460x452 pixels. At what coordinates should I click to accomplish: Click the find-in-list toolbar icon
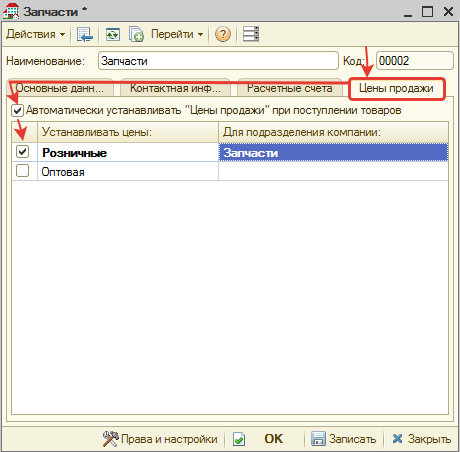click(x=85, y=34)
